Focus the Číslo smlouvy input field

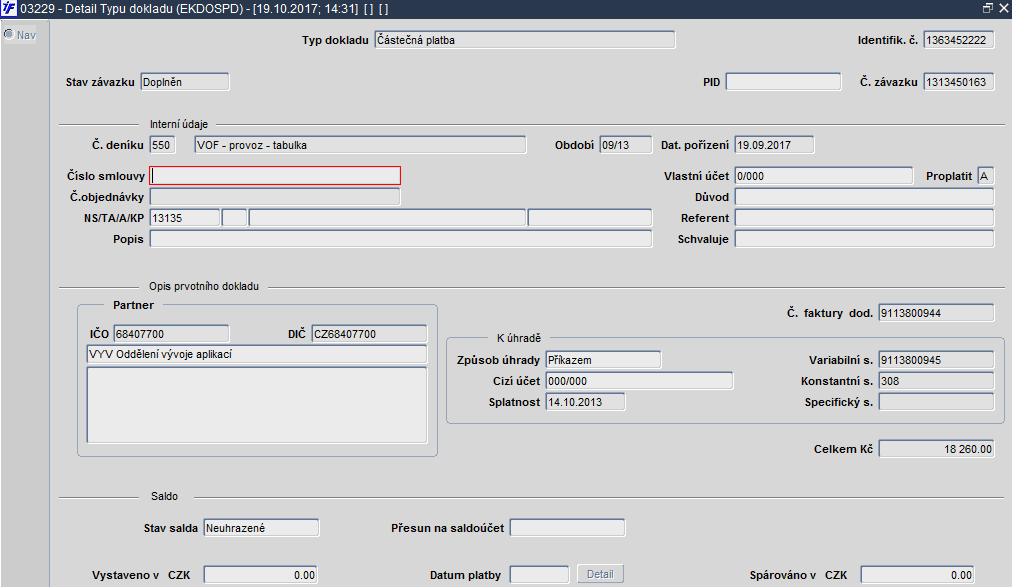(275, 175)
